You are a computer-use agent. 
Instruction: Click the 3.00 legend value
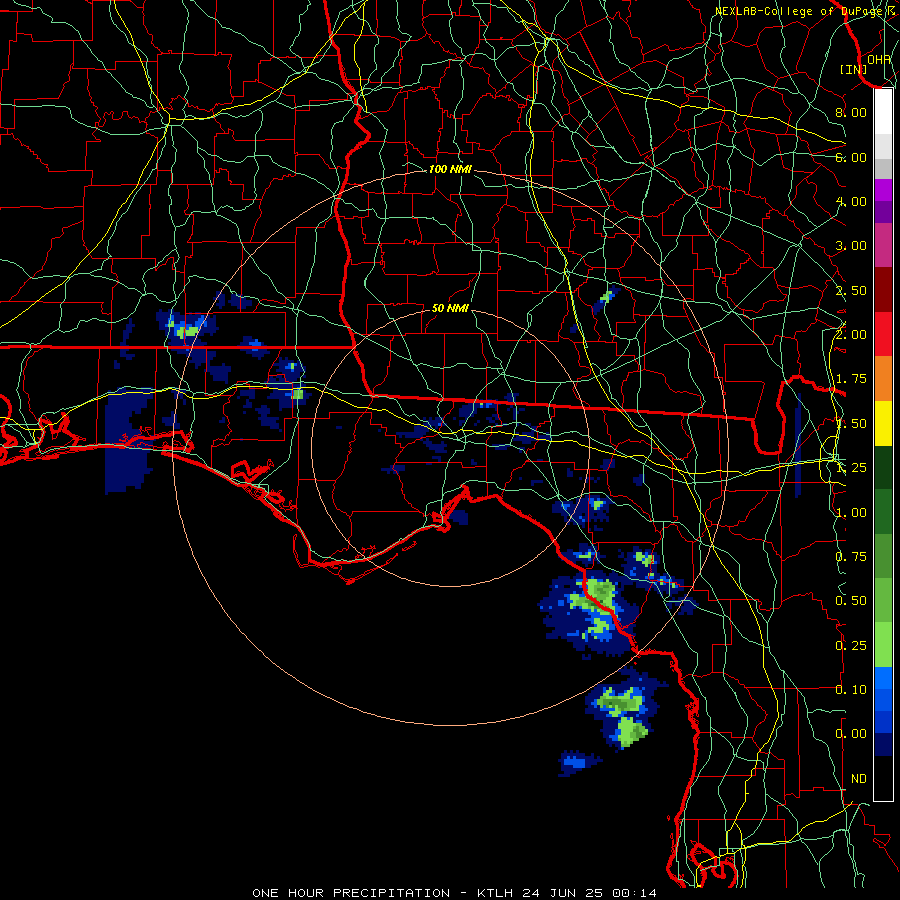[x=851, y=246]
